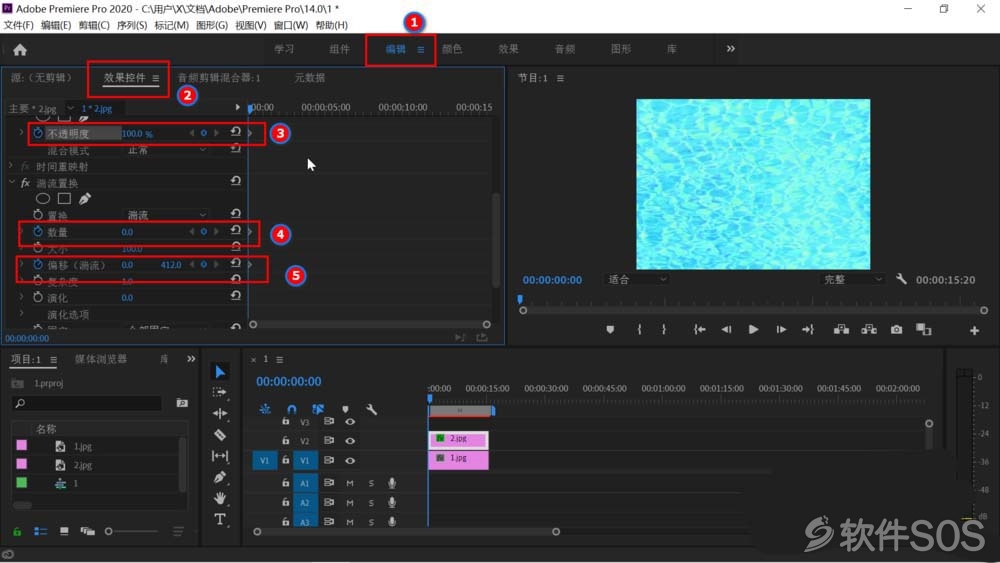Open 媒体浏览器 panel tab
The height and width of the screenshot is (563, 1000).
tap(101, 359)
